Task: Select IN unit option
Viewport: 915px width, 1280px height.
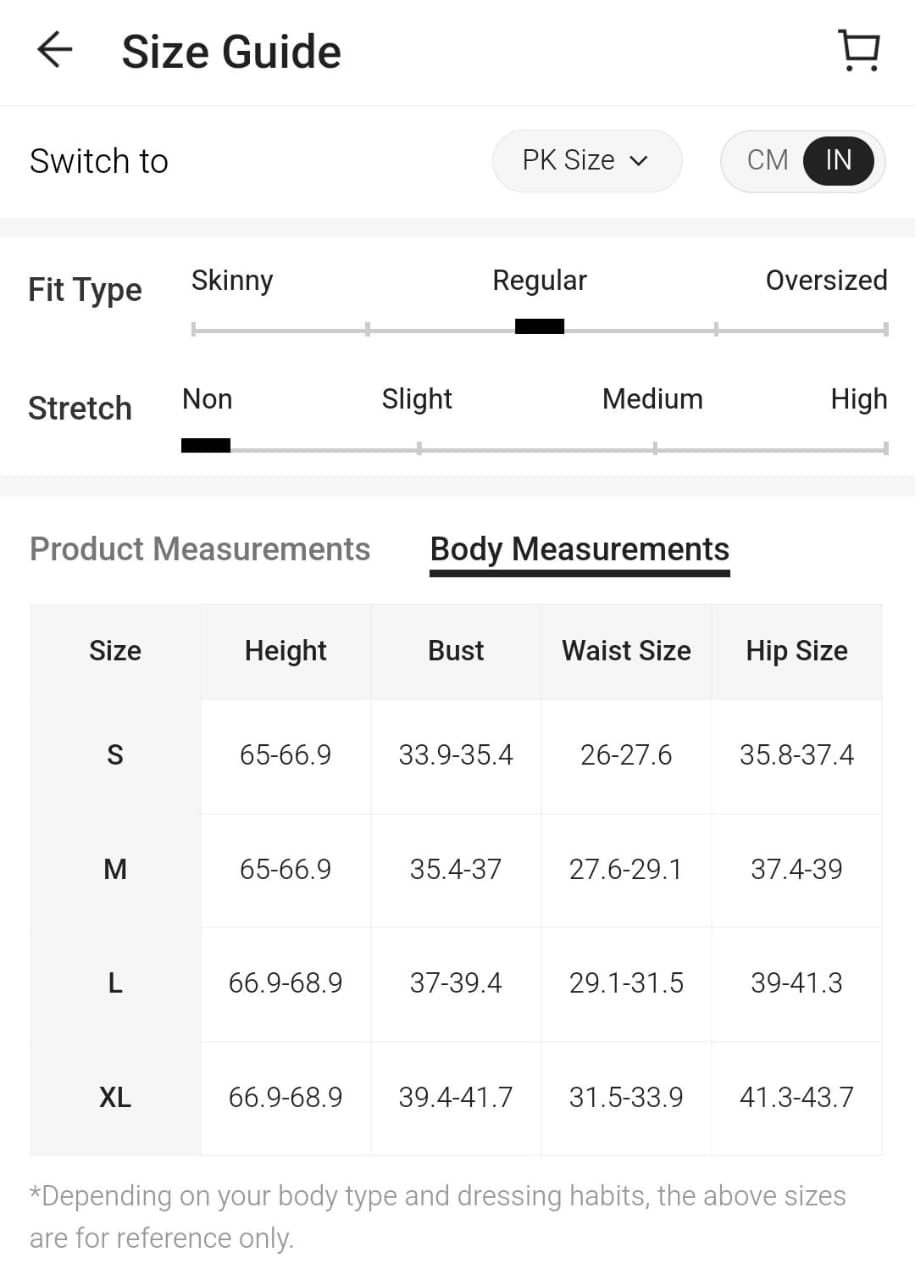Action: tap(838, 160)
